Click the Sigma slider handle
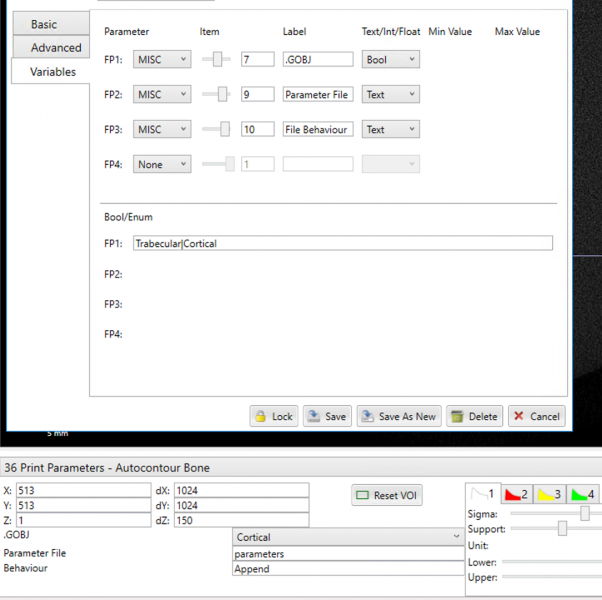Image resolution: width=602 pixels, height=600 pixels. pos(585,513)
